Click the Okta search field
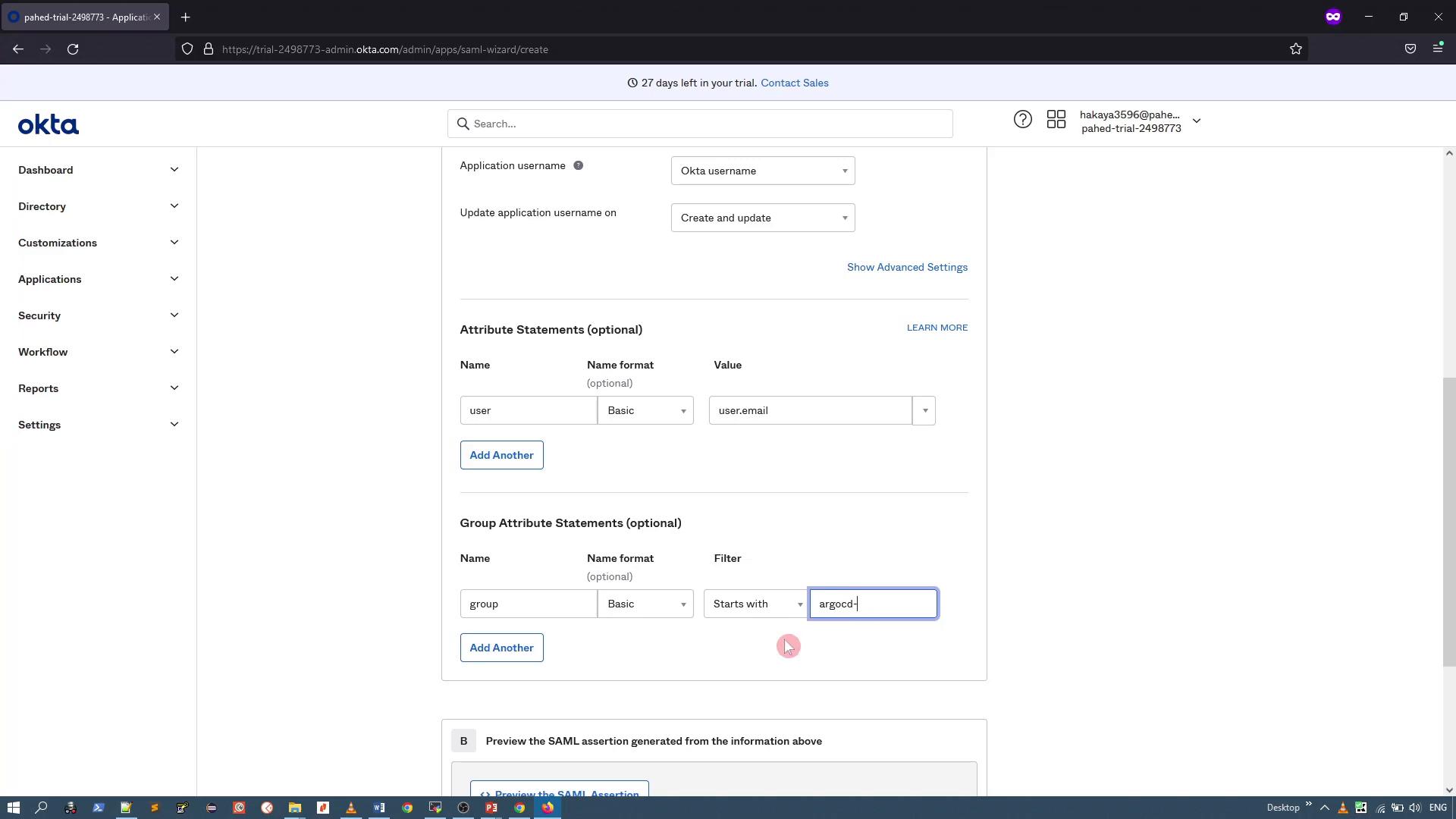The height and width of the screenshot is (819, 1456). (700, 124)
